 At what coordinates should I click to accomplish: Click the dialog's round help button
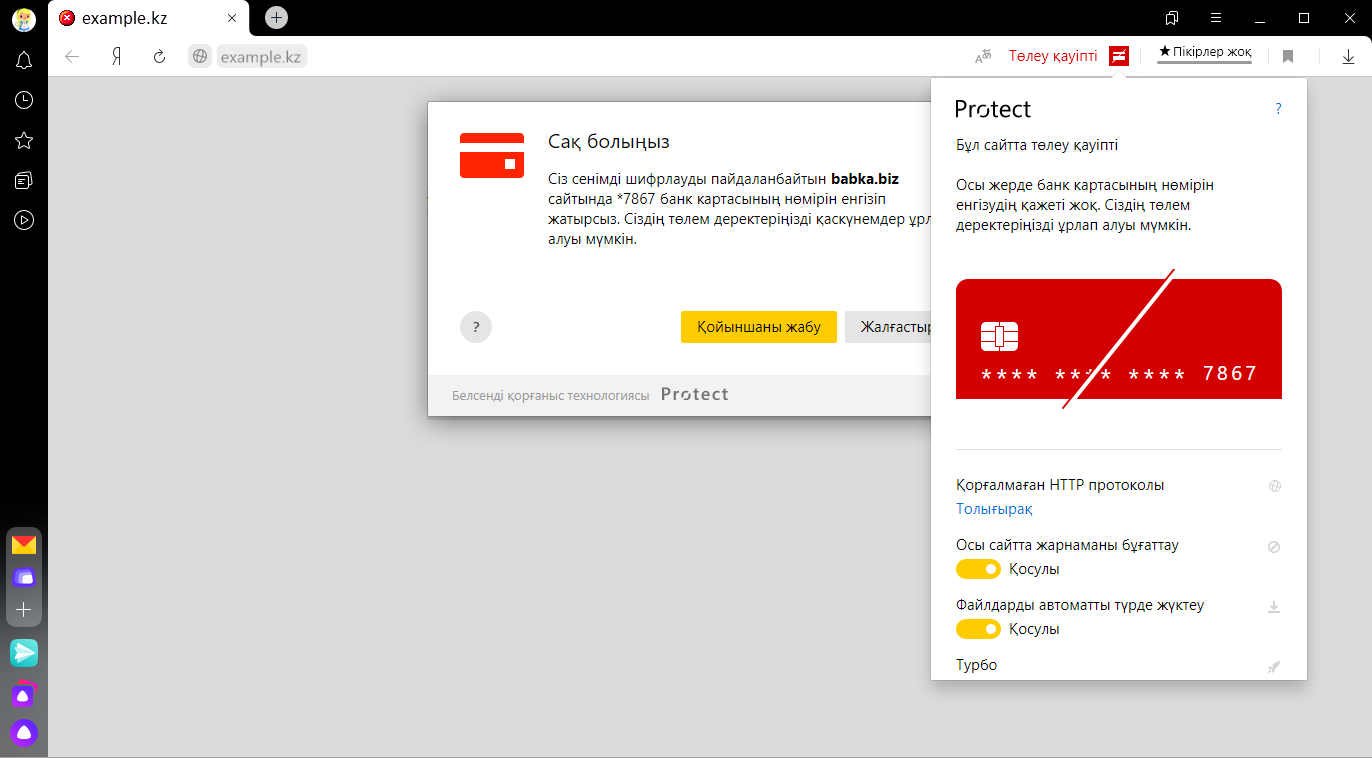coord(476,327)
